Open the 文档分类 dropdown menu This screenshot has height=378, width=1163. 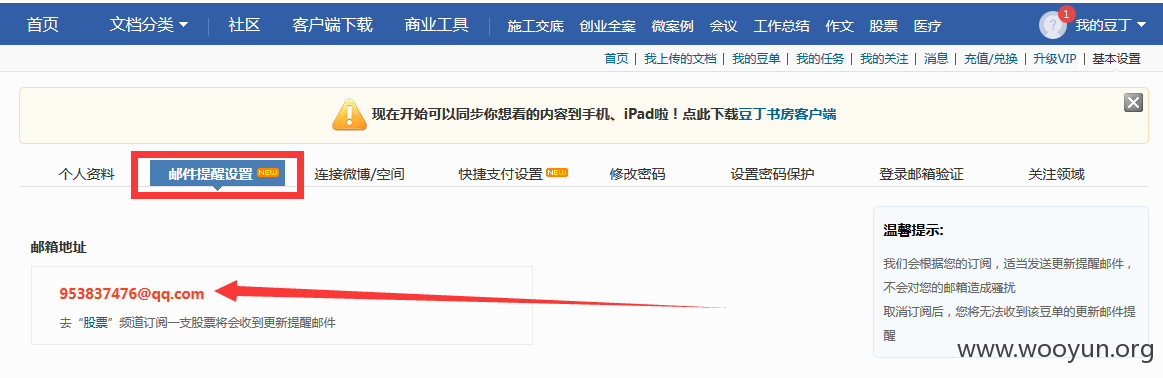click(x=148, y=24)
